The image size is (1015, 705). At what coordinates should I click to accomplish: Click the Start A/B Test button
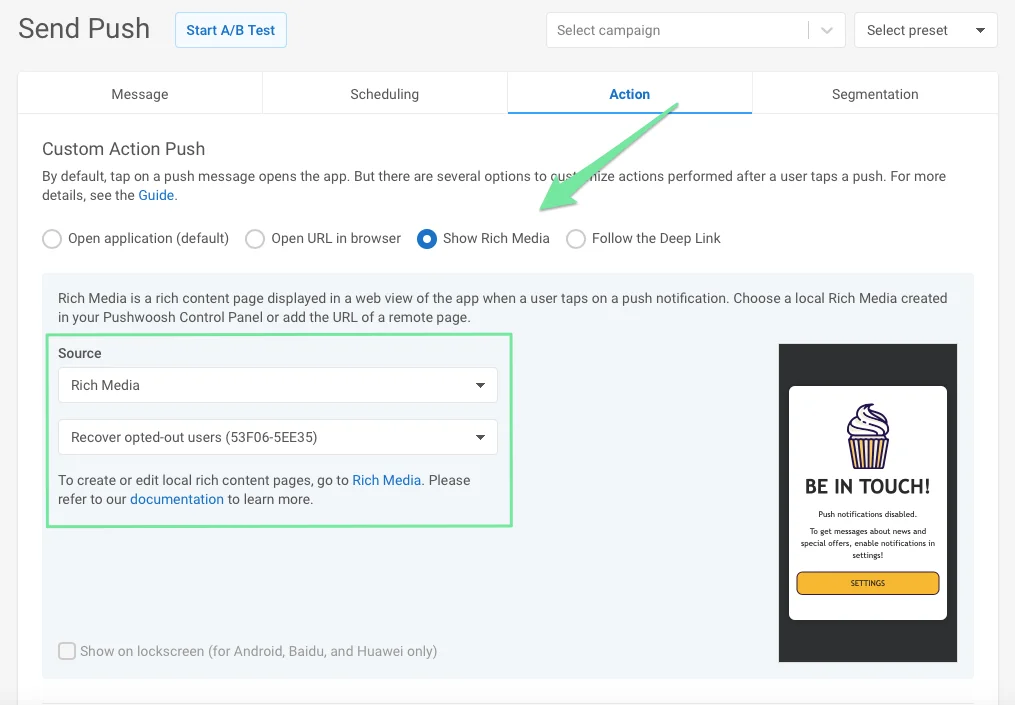[231, 30]
